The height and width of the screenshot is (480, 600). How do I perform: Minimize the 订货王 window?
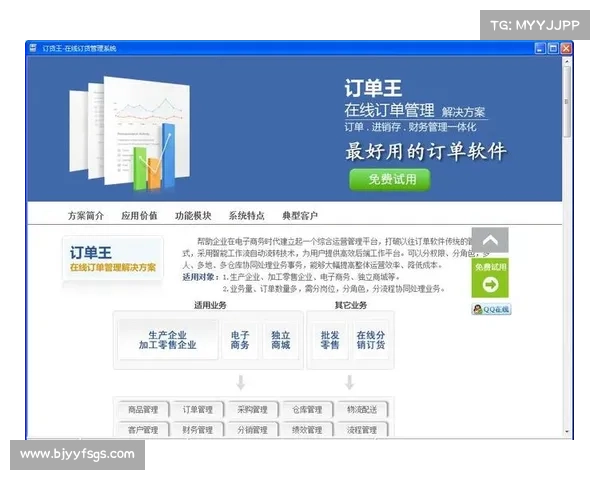540,48
